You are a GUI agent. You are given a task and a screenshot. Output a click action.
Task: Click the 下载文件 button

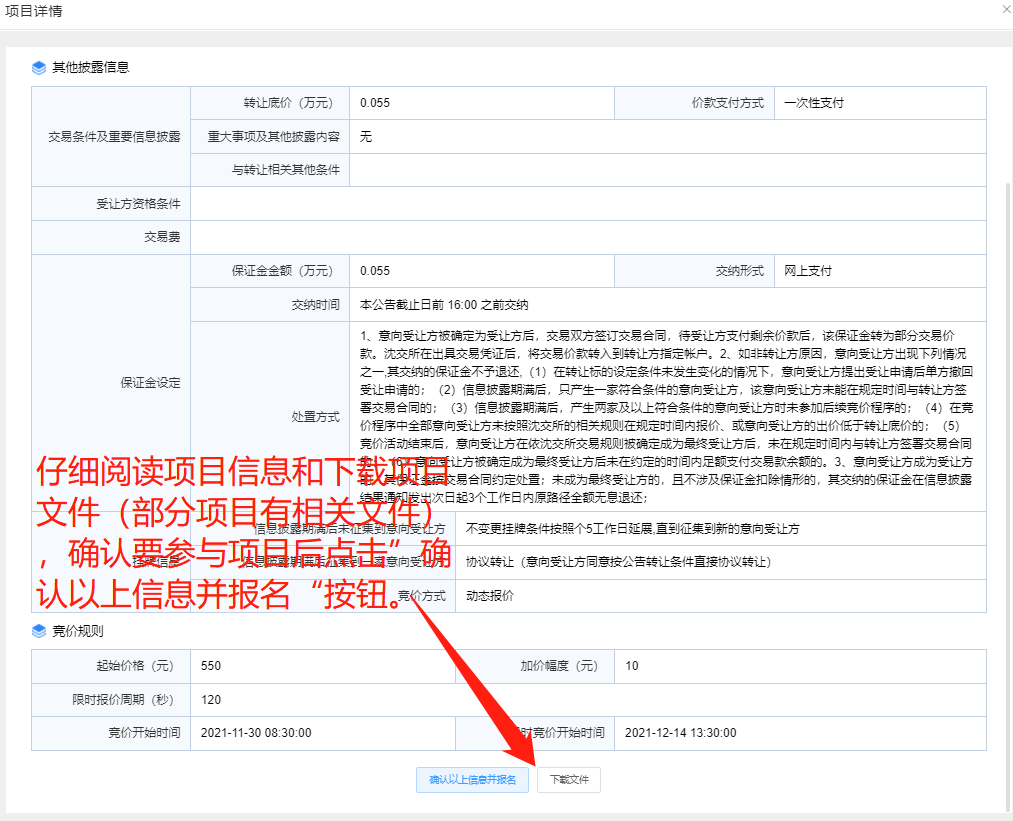tap(568, 780)
